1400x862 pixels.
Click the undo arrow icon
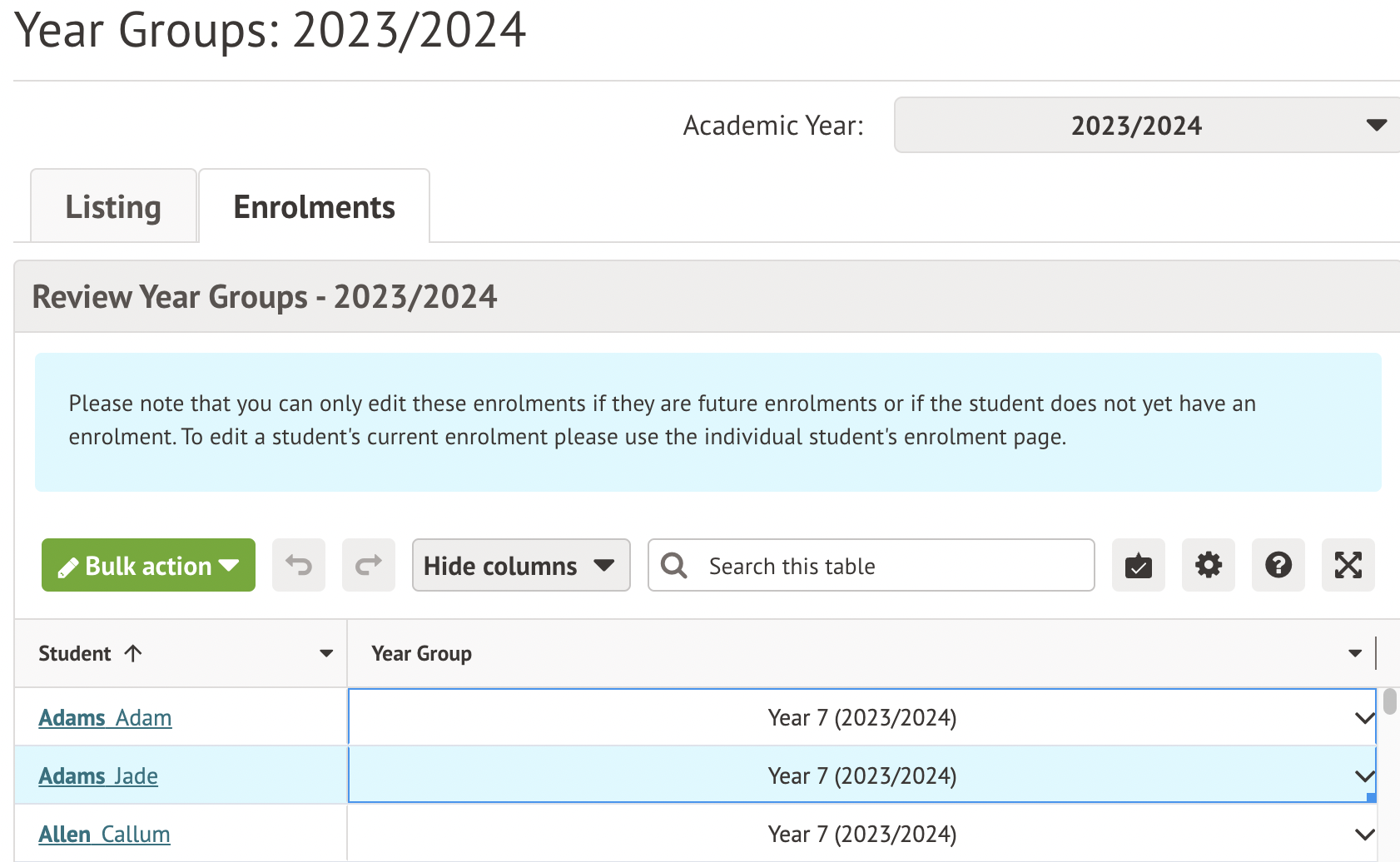tap(299, 565)
